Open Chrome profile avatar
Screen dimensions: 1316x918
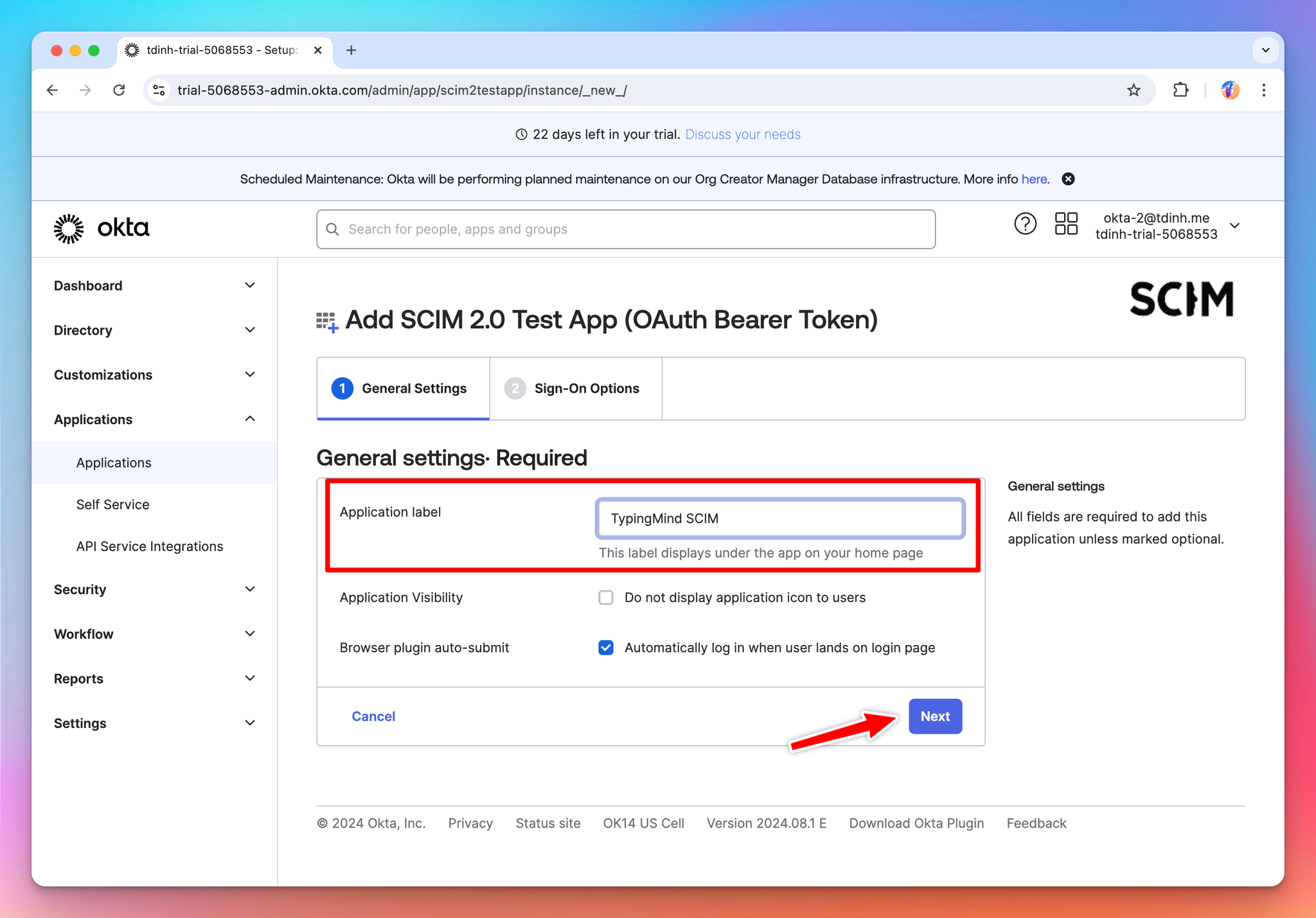[1230, 90]
